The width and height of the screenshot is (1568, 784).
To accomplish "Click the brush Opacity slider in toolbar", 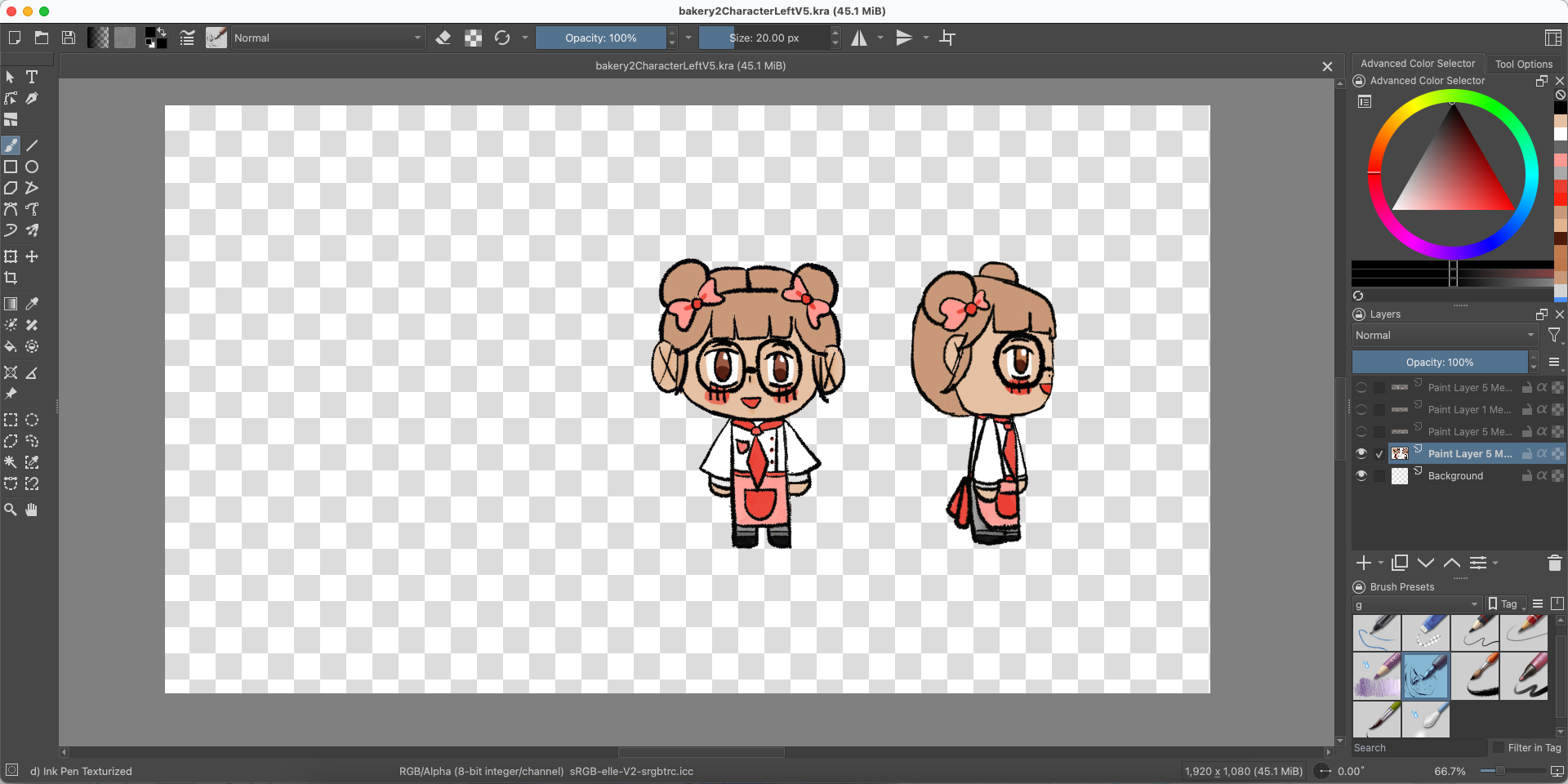I will pyautogui.click(x=601, y=38).
